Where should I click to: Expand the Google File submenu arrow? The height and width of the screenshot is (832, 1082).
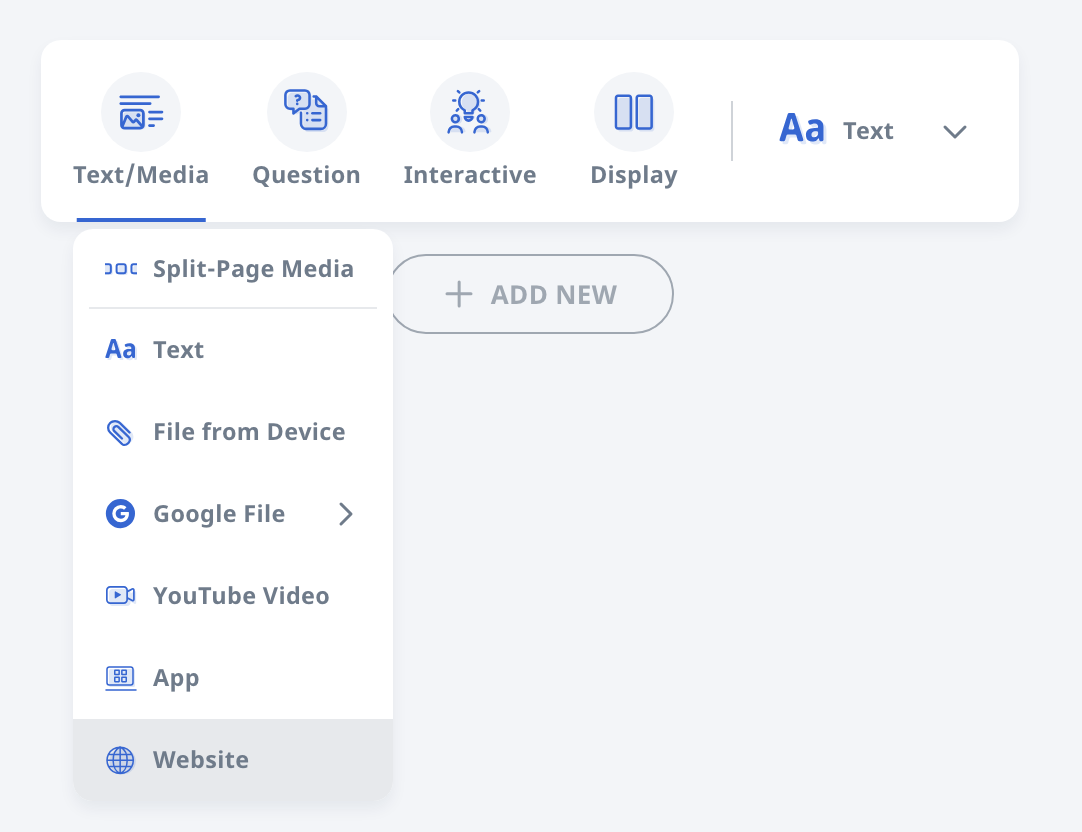346,514
